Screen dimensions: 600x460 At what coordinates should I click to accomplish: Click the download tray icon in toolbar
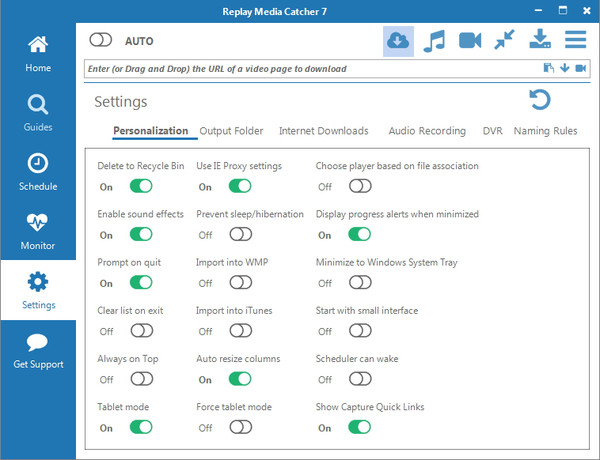click(x=540, y=41)
